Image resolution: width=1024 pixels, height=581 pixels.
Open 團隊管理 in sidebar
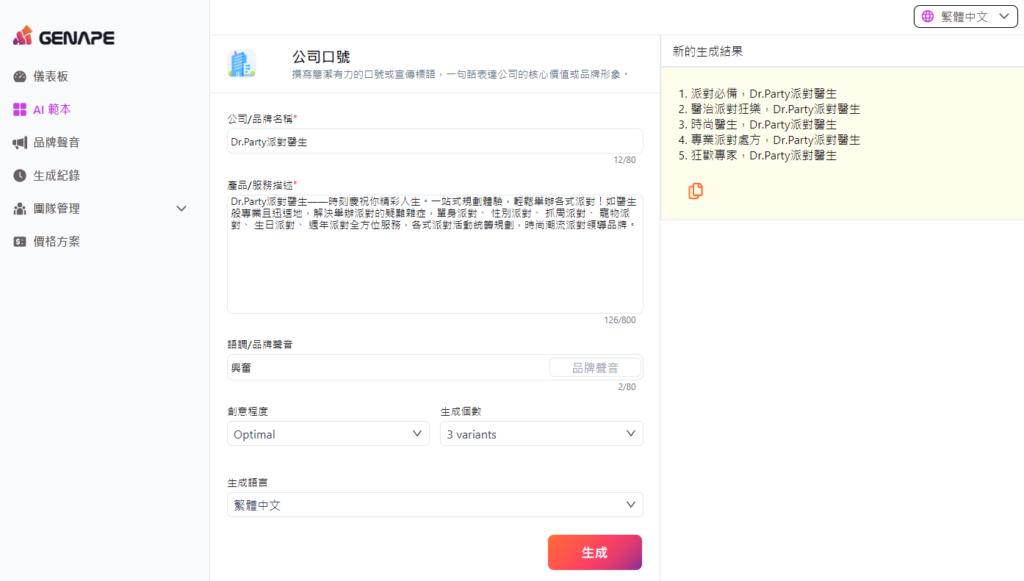56,208
